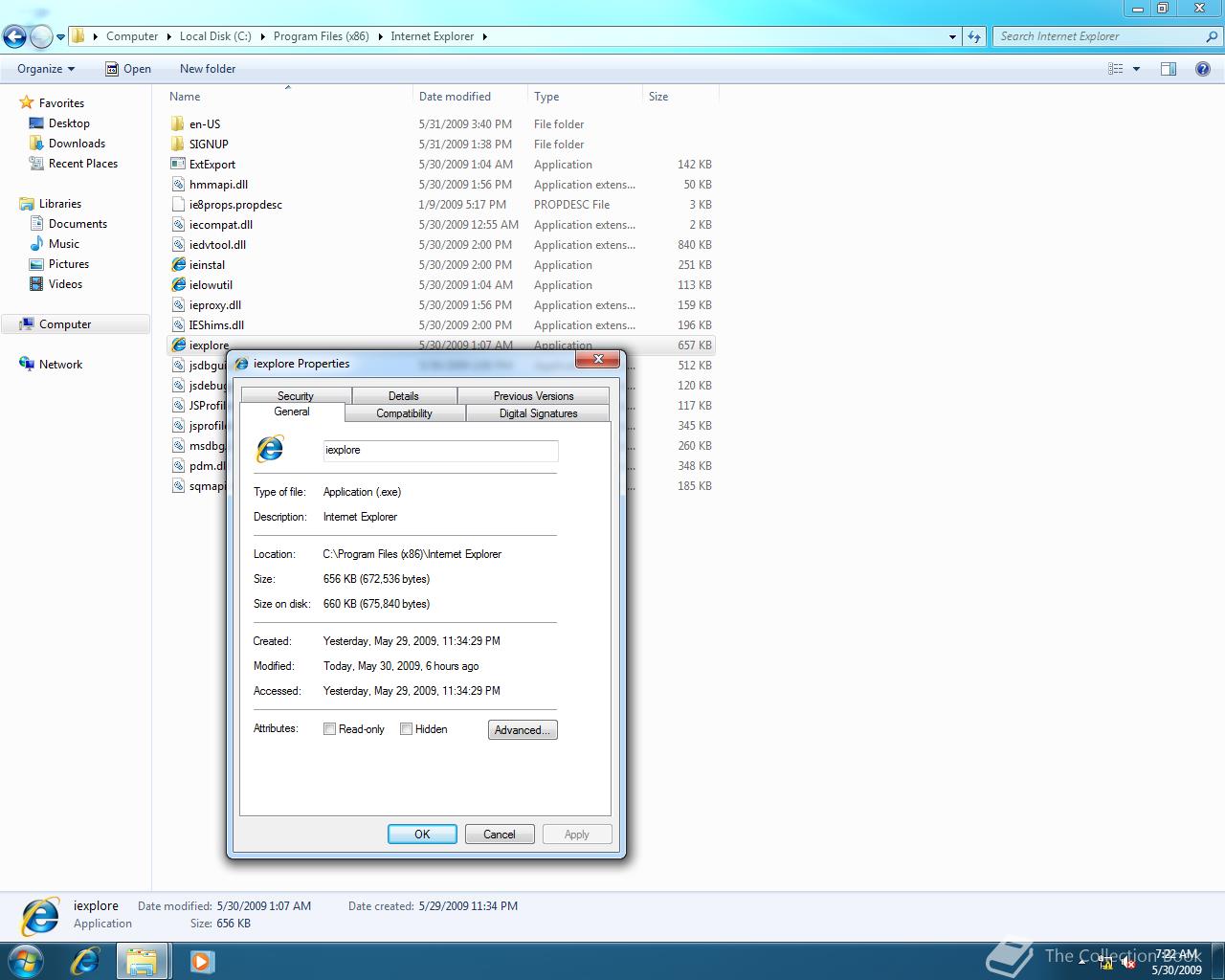The width and height of the screenshot is (1225, 980).
Task: Select iedvtool.dll file
Action: tap(217, 245)
